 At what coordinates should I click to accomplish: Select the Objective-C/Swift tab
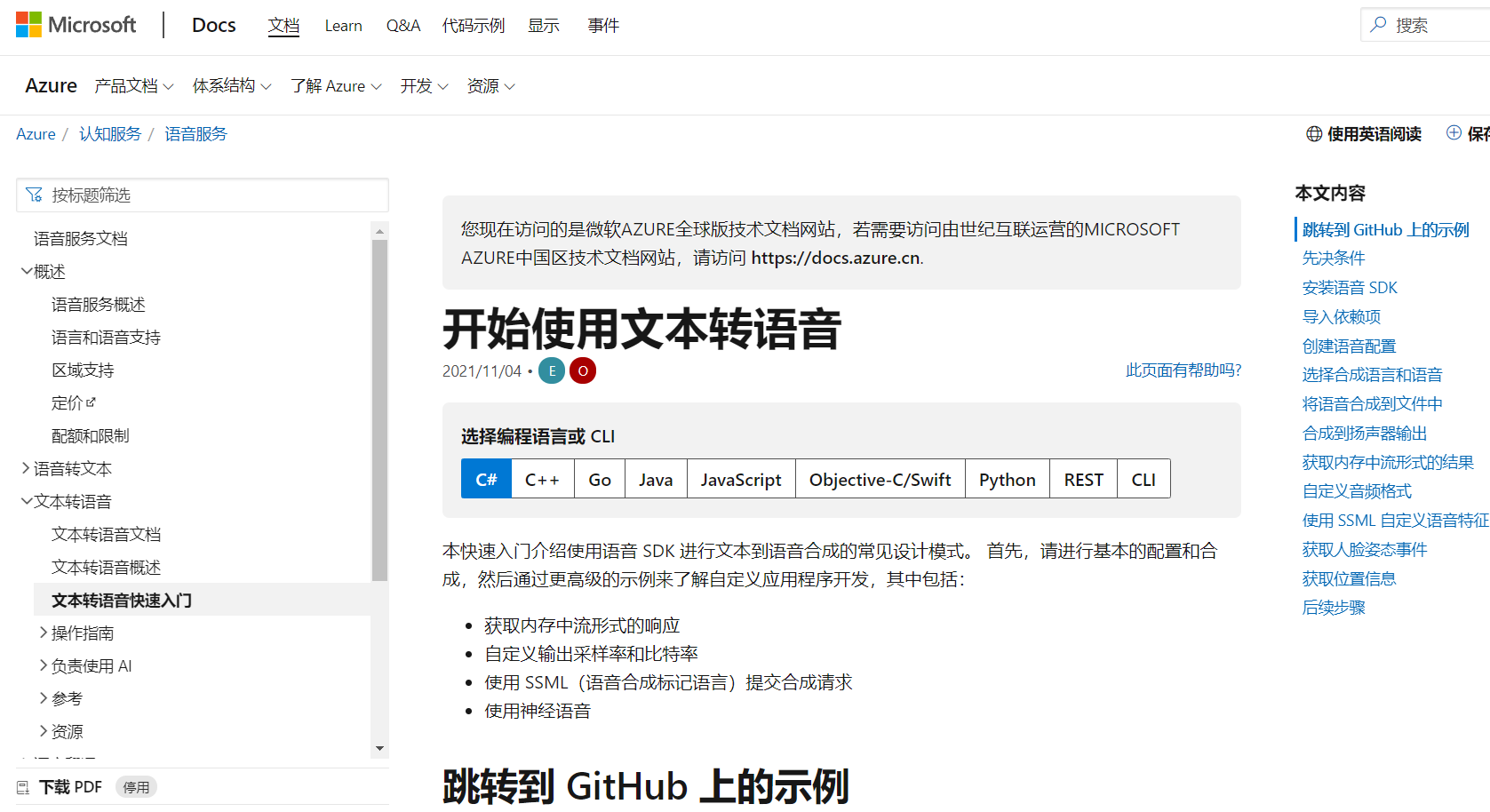tap(880, 479)
